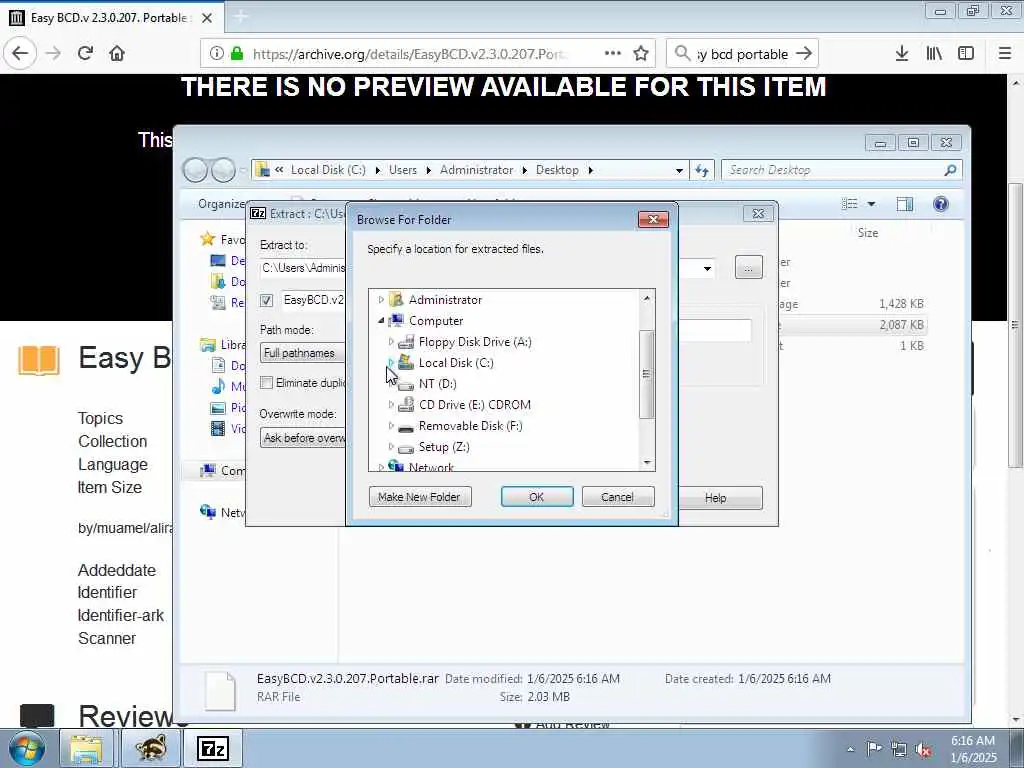1024x768 pixels.
Task: Open the Windows Start menu
Action: (27, 748)
